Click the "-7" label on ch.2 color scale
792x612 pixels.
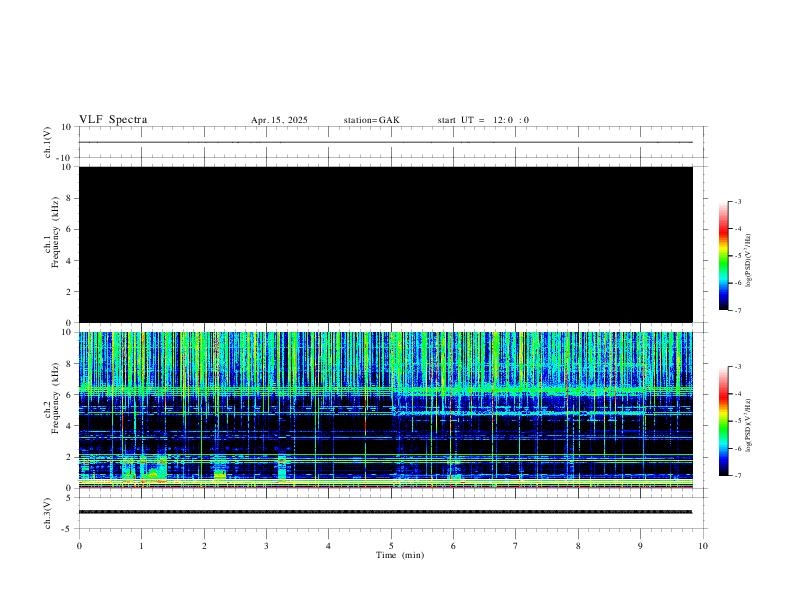738,475
